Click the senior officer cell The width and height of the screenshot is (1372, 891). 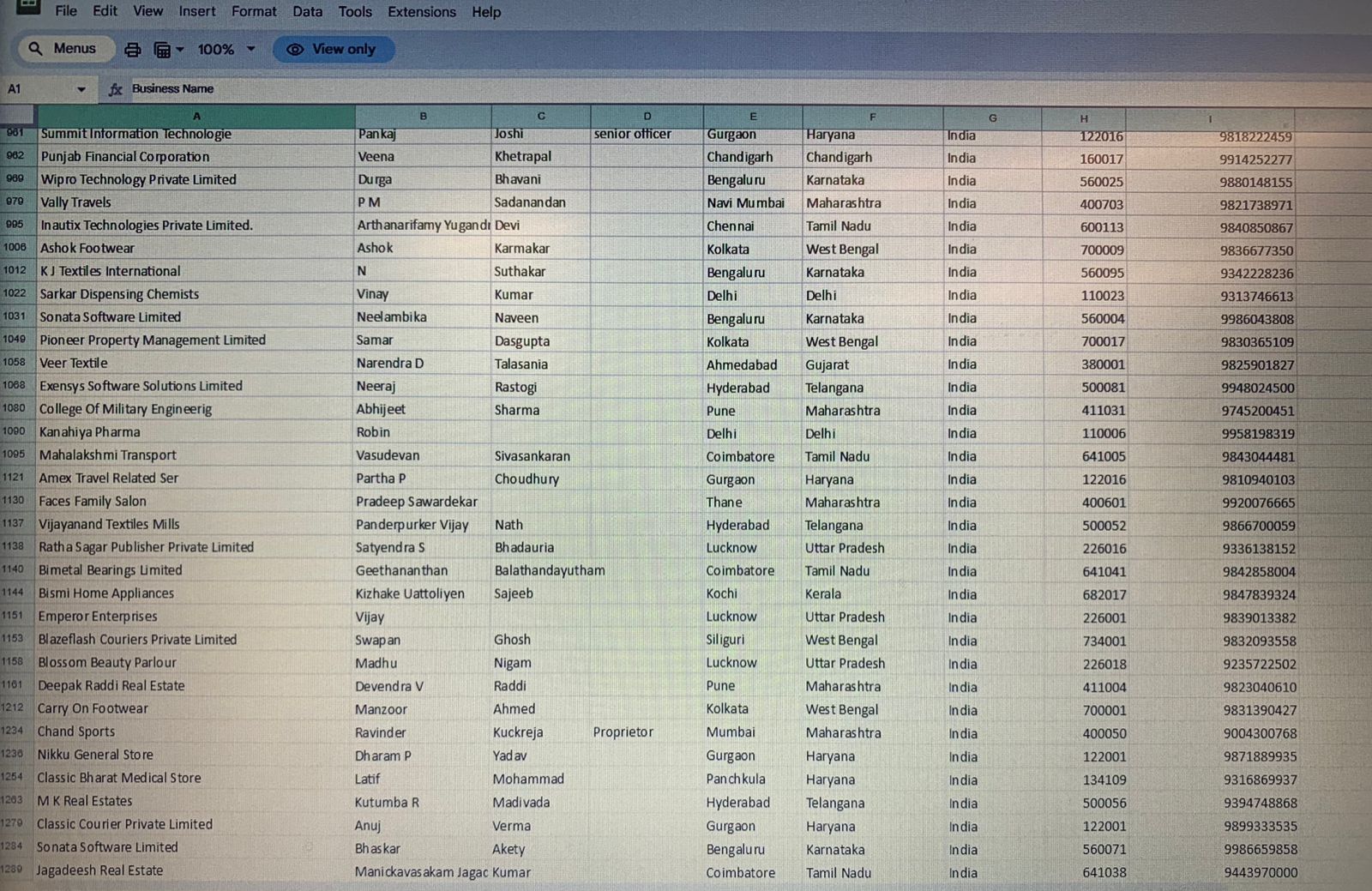coord(633,134)
